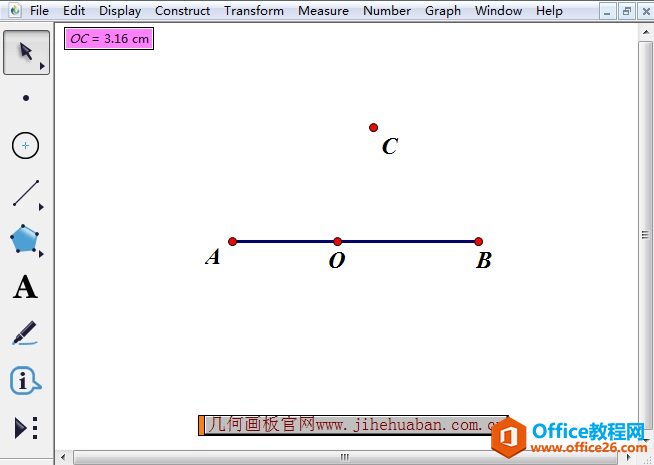The image size is (654, 465).
Task: Select midpoint O on the segment
Action: 337,241
